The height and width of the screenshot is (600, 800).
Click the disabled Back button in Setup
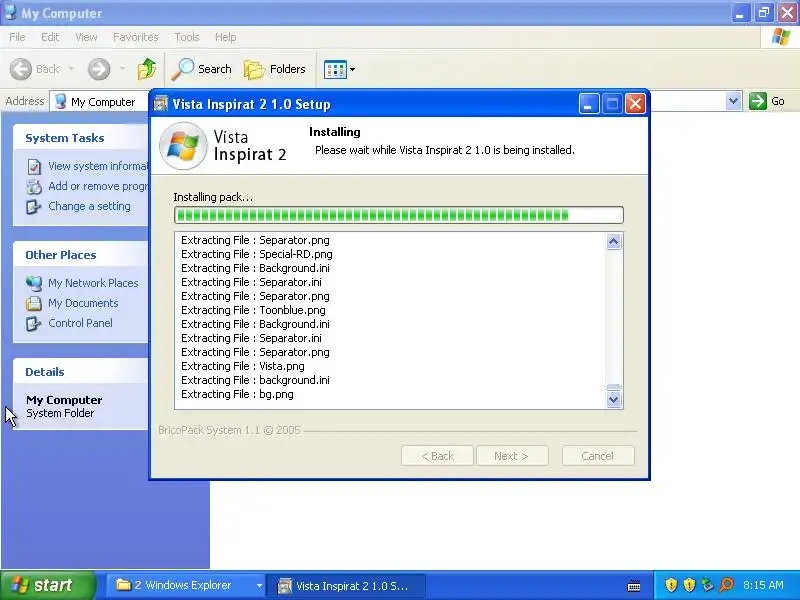(x=437, y=456)
